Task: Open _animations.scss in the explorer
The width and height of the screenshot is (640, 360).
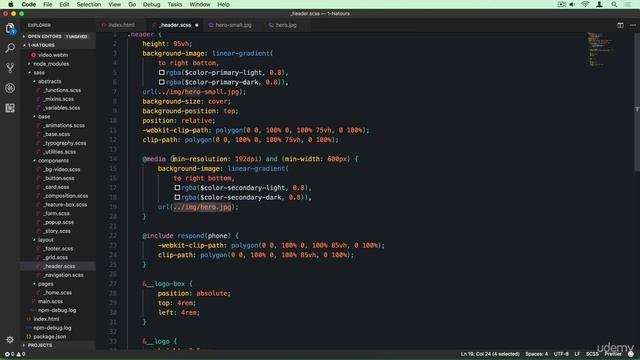Action: (x=64, y=125)
